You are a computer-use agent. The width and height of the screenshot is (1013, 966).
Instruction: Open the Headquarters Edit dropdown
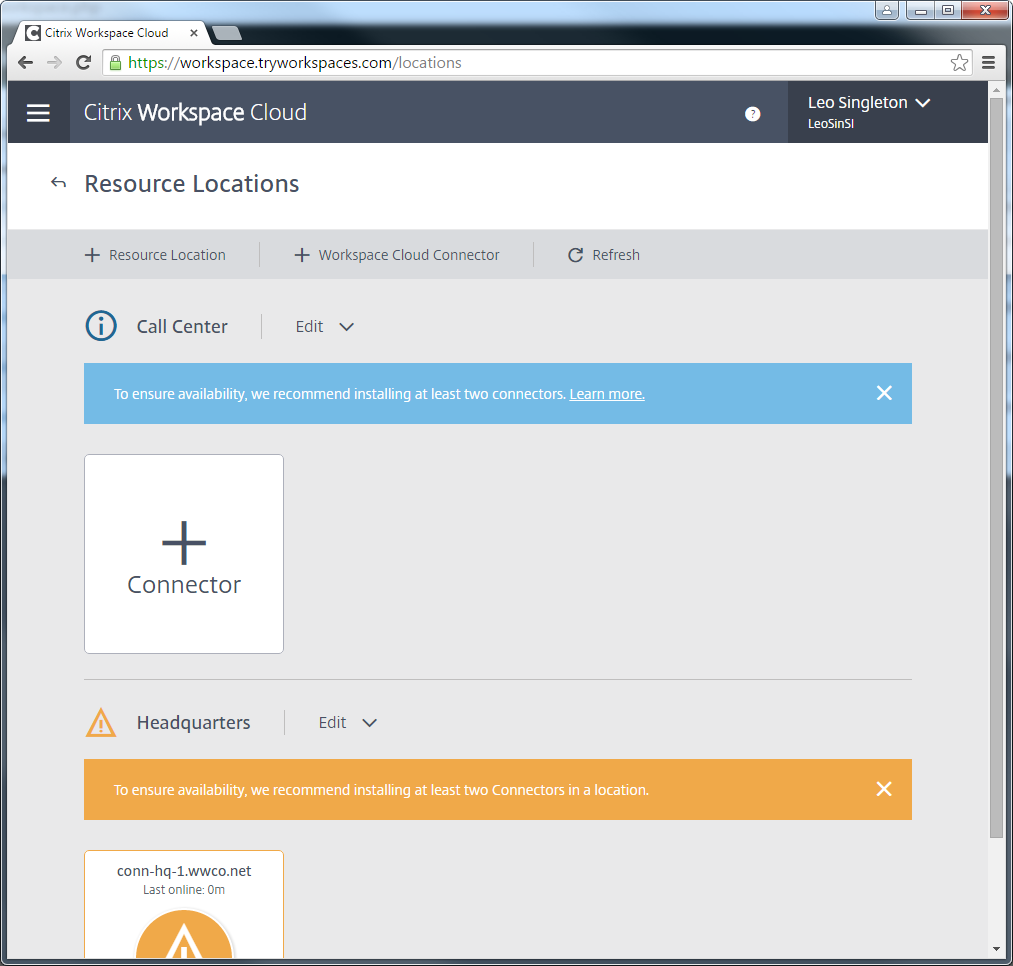pyautogui.click(x=348, y=722)
